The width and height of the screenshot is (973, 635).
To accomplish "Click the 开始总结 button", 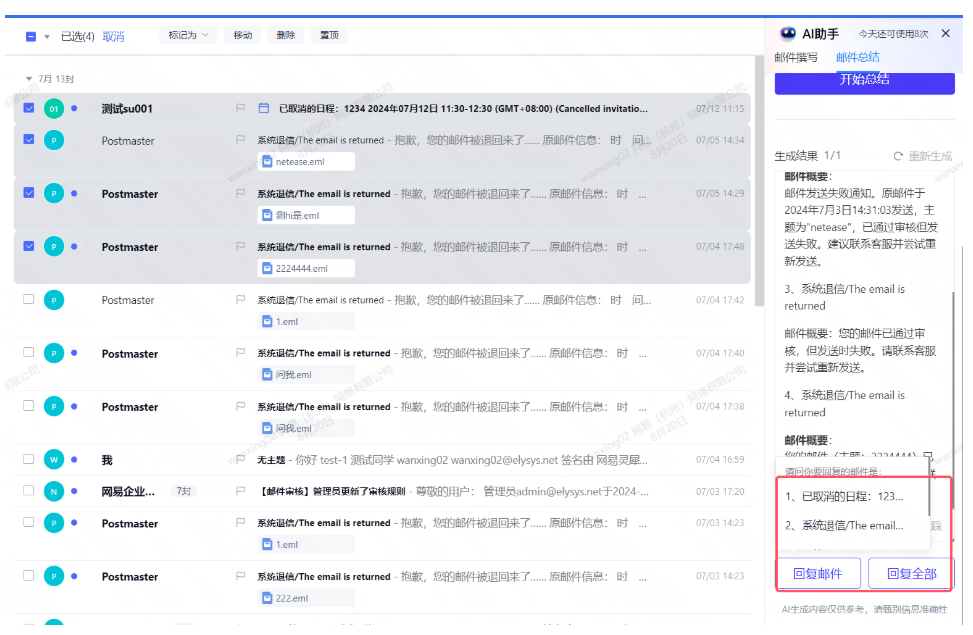I will pos(864,82).
